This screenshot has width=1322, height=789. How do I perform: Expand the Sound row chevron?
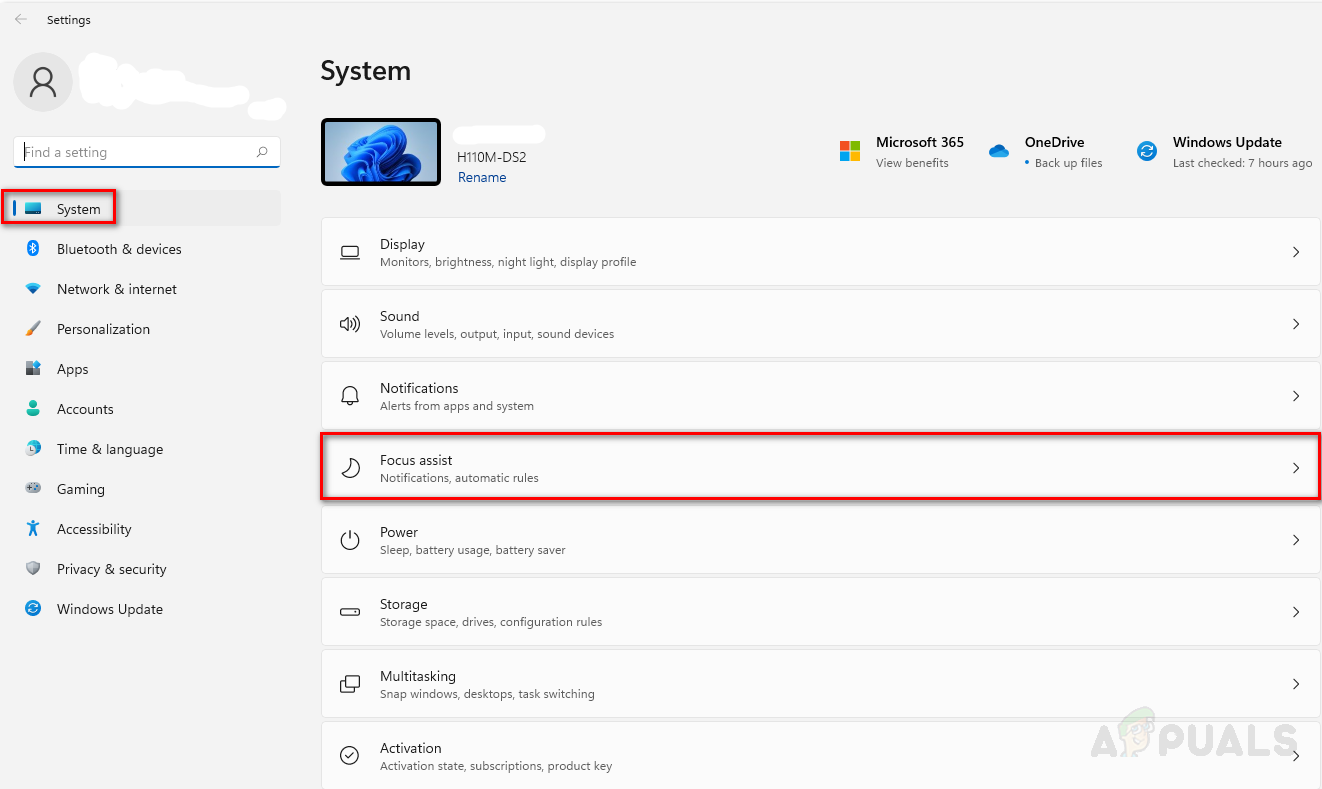point(1296,324)
